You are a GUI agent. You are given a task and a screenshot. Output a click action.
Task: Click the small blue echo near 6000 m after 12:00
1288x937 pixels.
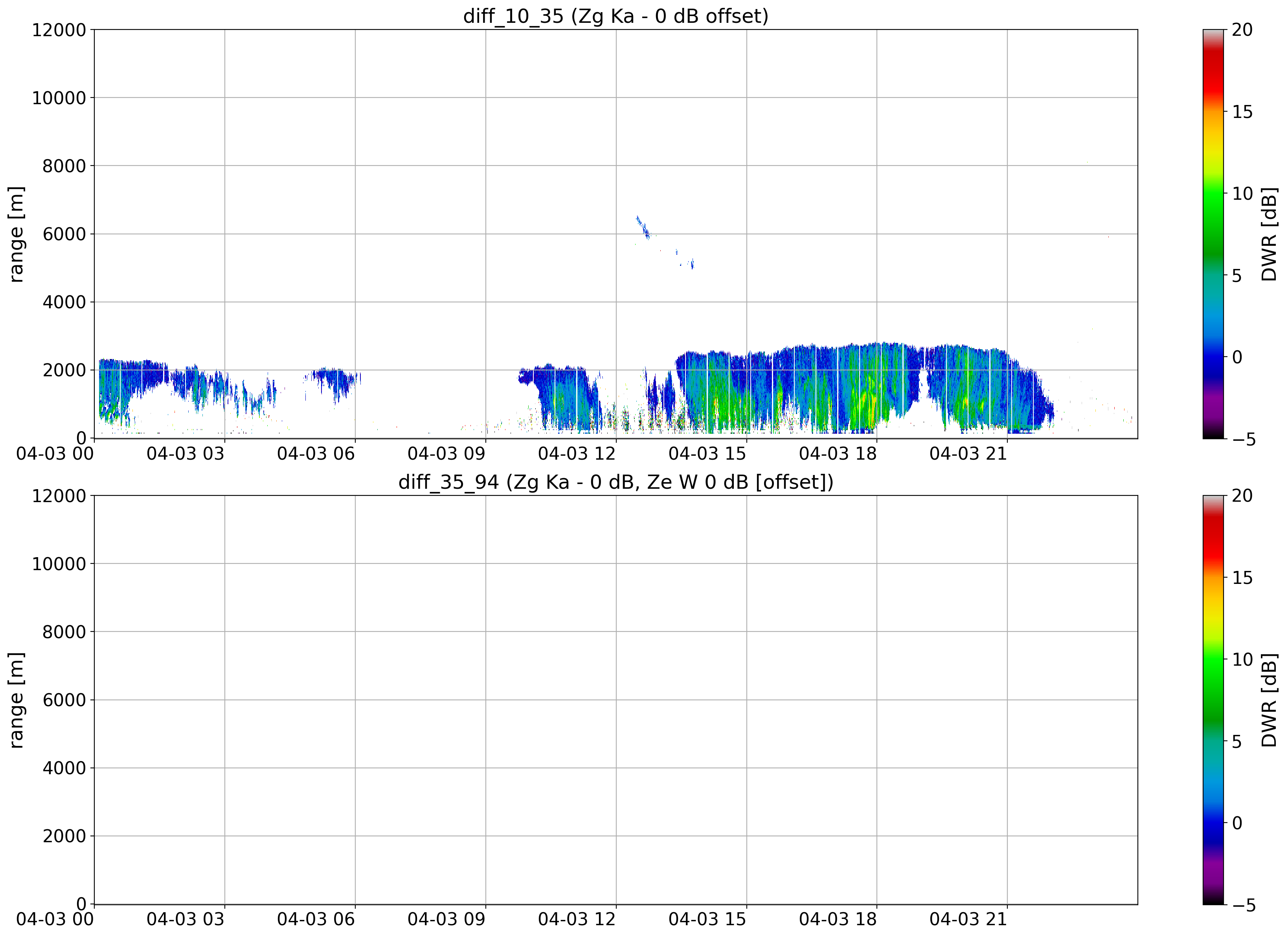click(x=643, y=227)
